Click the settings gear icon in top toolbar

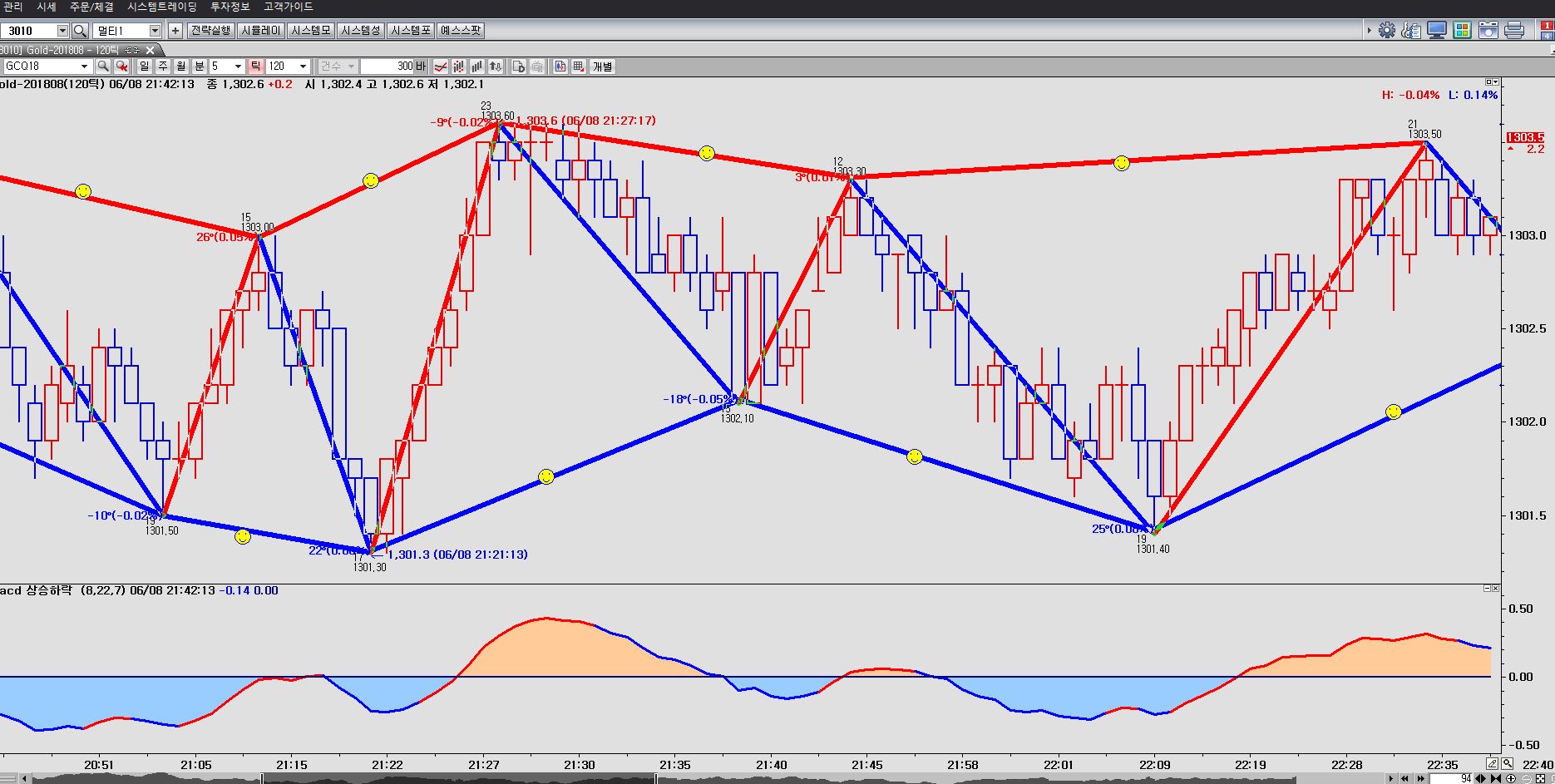click(1386, 31)
